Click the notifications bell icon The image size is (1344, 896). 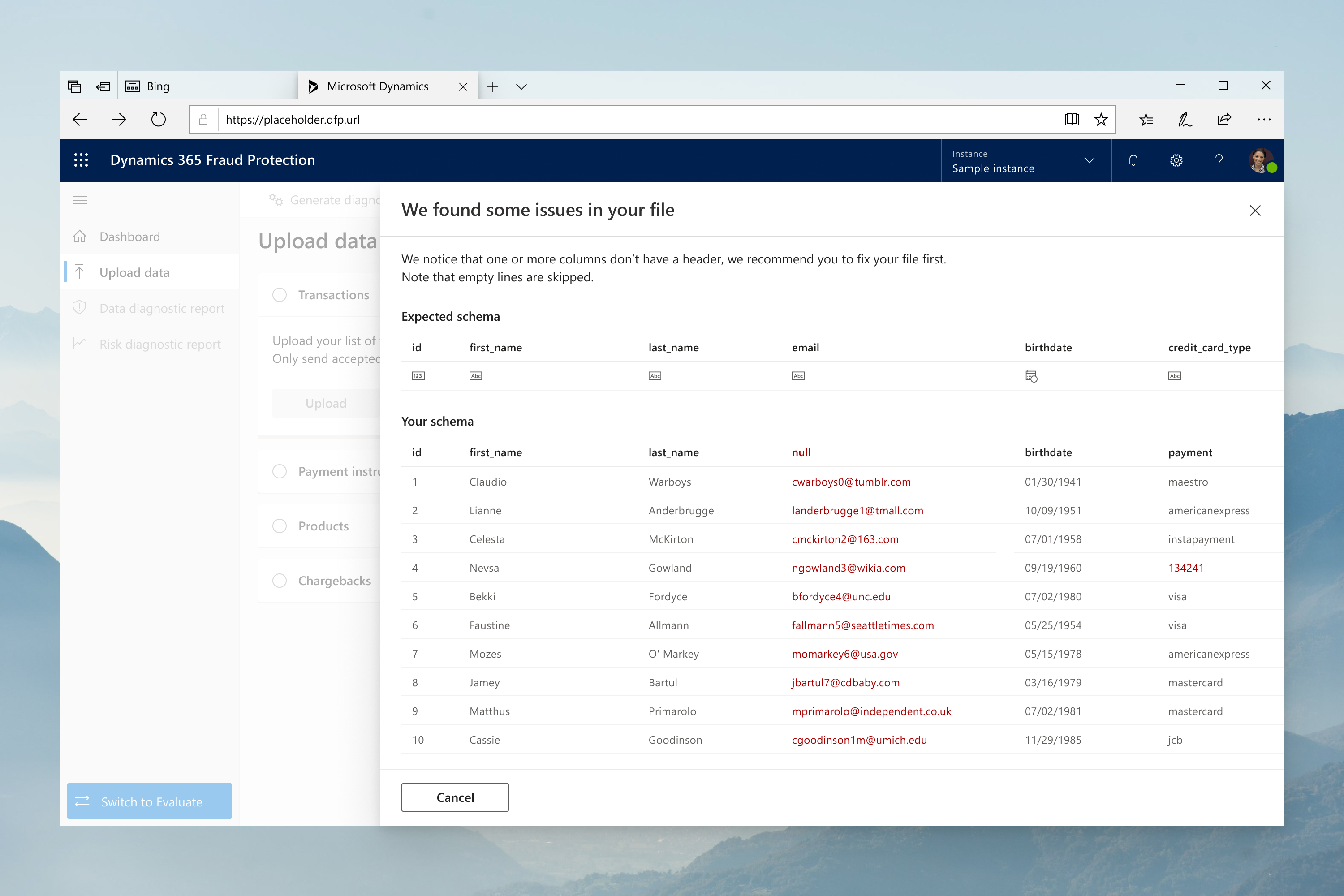click(1133, 160)
